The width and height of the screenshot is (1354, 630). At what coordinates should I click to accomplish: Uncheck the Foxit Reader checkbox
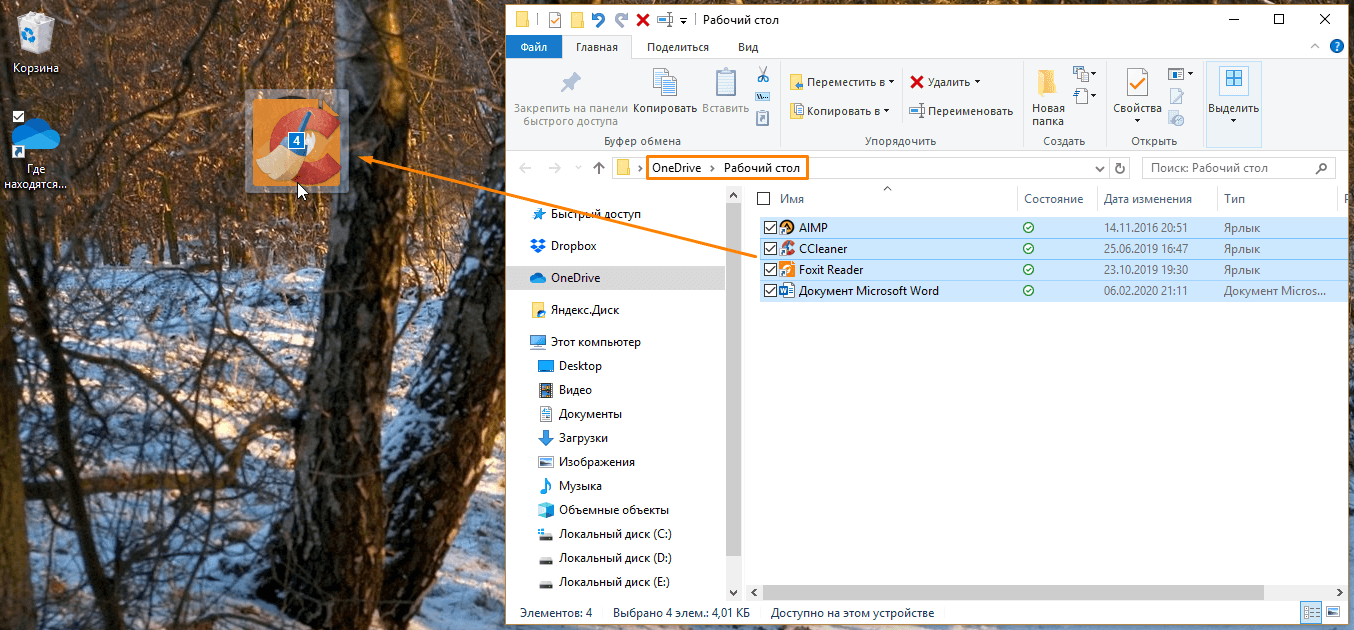point(770,270)
